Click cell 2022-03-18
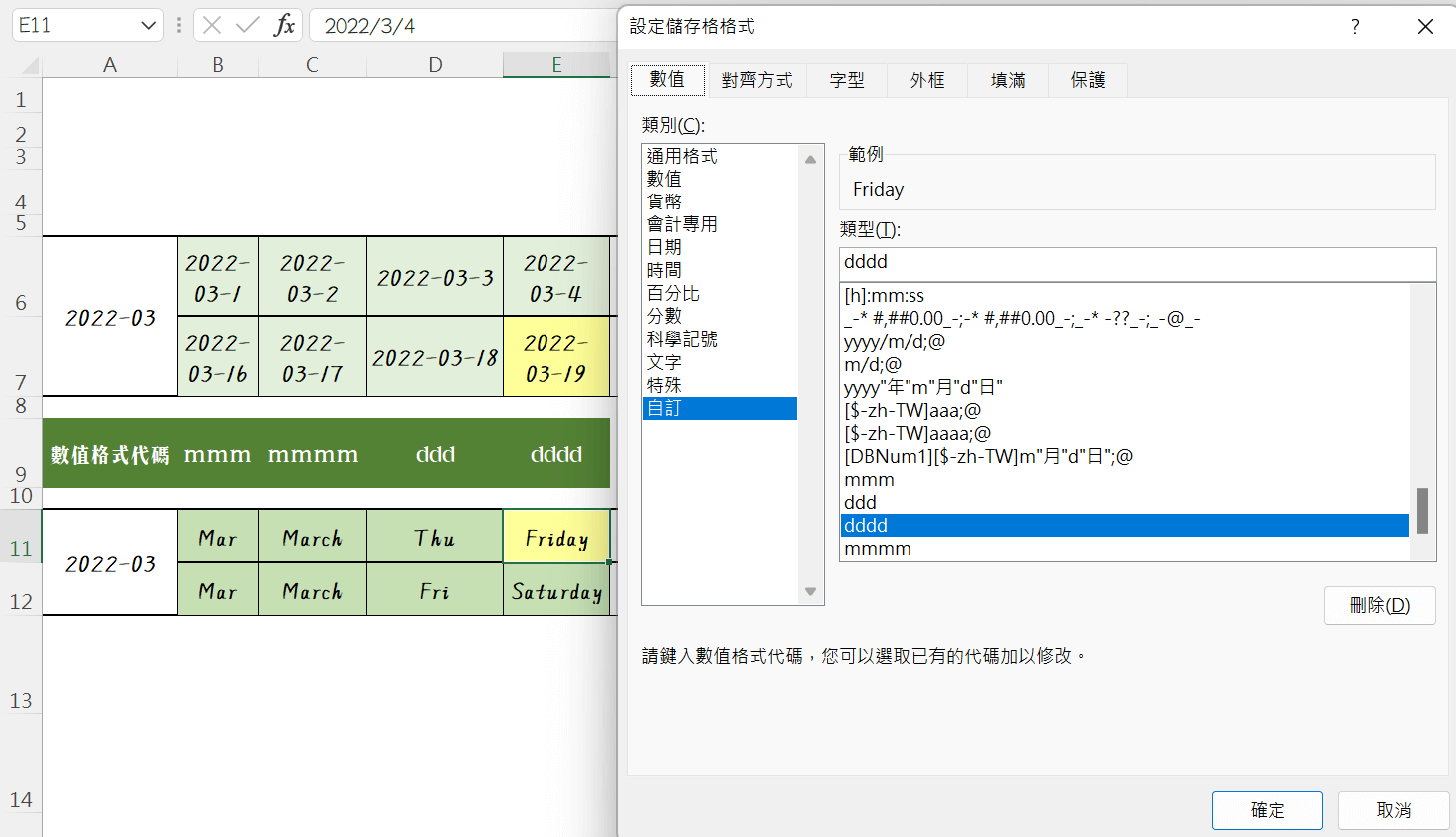Viewport: 1456px width, 837px height. 435,357
